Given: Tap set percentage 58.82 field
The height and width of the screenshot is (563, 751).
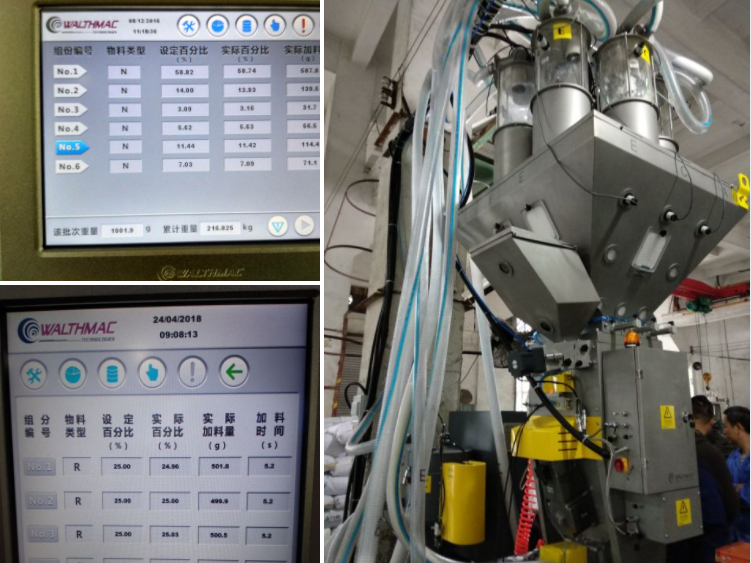Looking at the screenshot, I should [x=184, y=72].
